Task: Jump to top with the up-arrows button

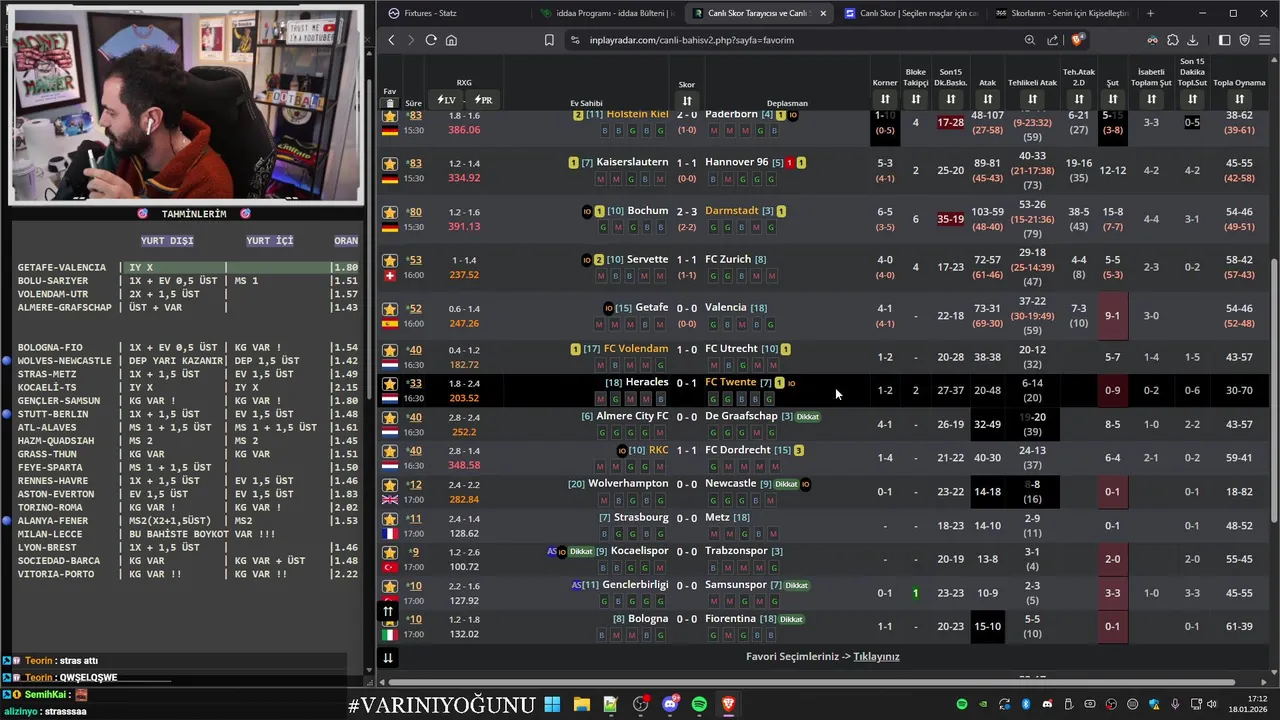Action: click(388, 611)
